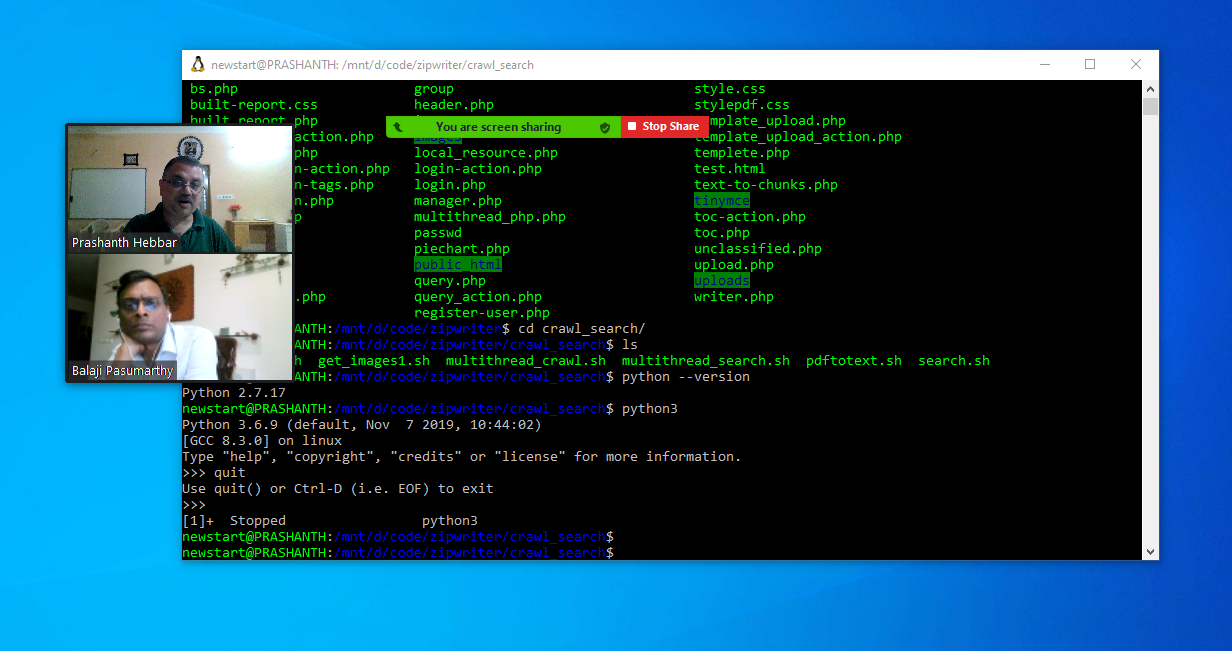The width and height of the screenshot is (1232, 651).
Task: Stop the screen share
Action: pos(663,127)
